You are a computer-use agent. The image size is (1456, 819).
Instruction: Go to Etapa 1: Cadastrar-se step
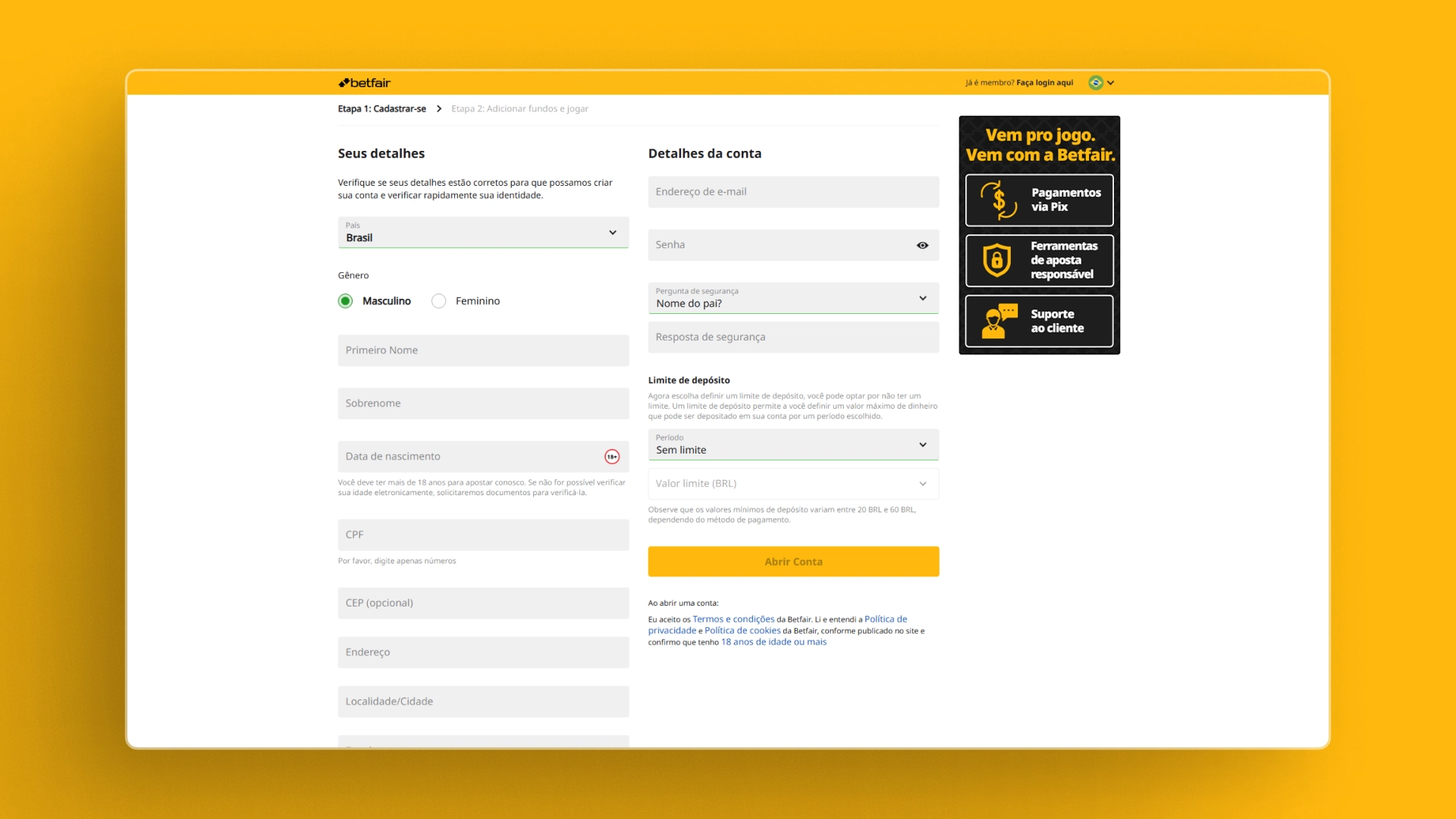(x=381, y=108)
